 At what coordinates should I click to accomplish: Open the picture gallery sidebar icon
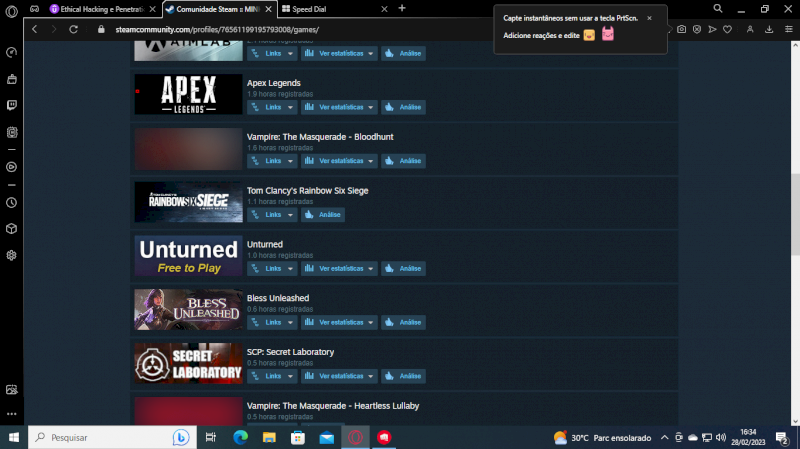[11, 390]
